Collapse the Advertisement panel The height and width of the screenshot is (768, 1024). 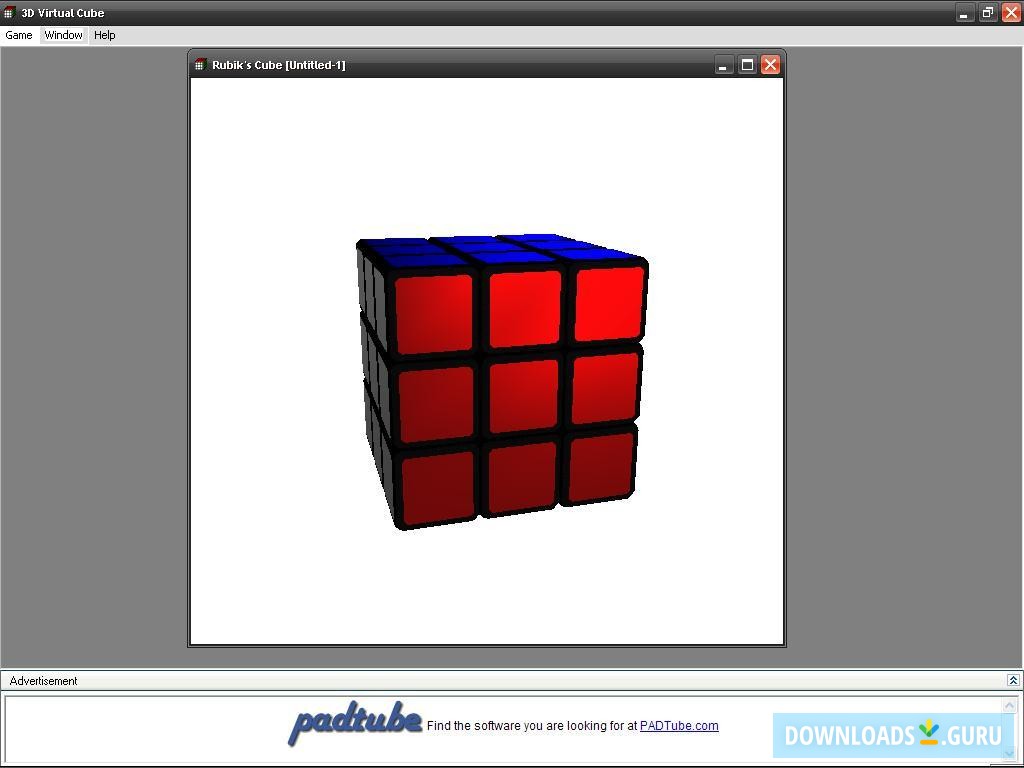pyautogui.click(x=1013, y=680)
